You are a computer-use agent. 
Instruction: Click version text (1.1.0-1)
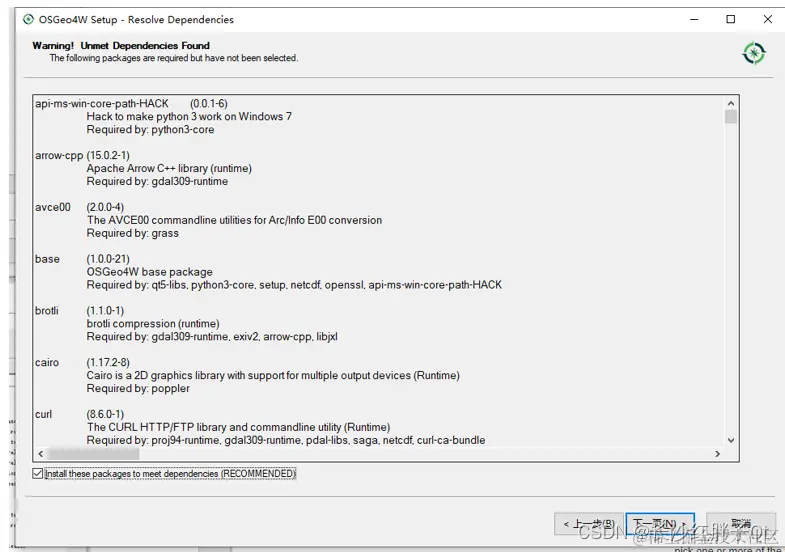105,311
